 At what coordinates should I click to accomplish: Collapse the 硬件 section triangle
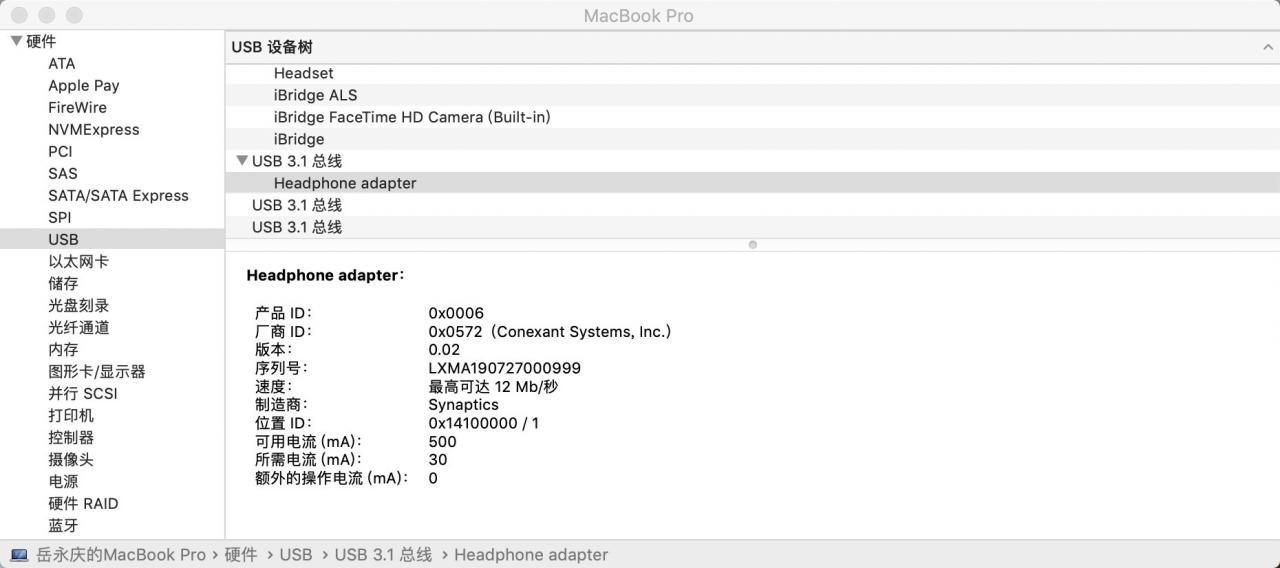coord(16,41)
